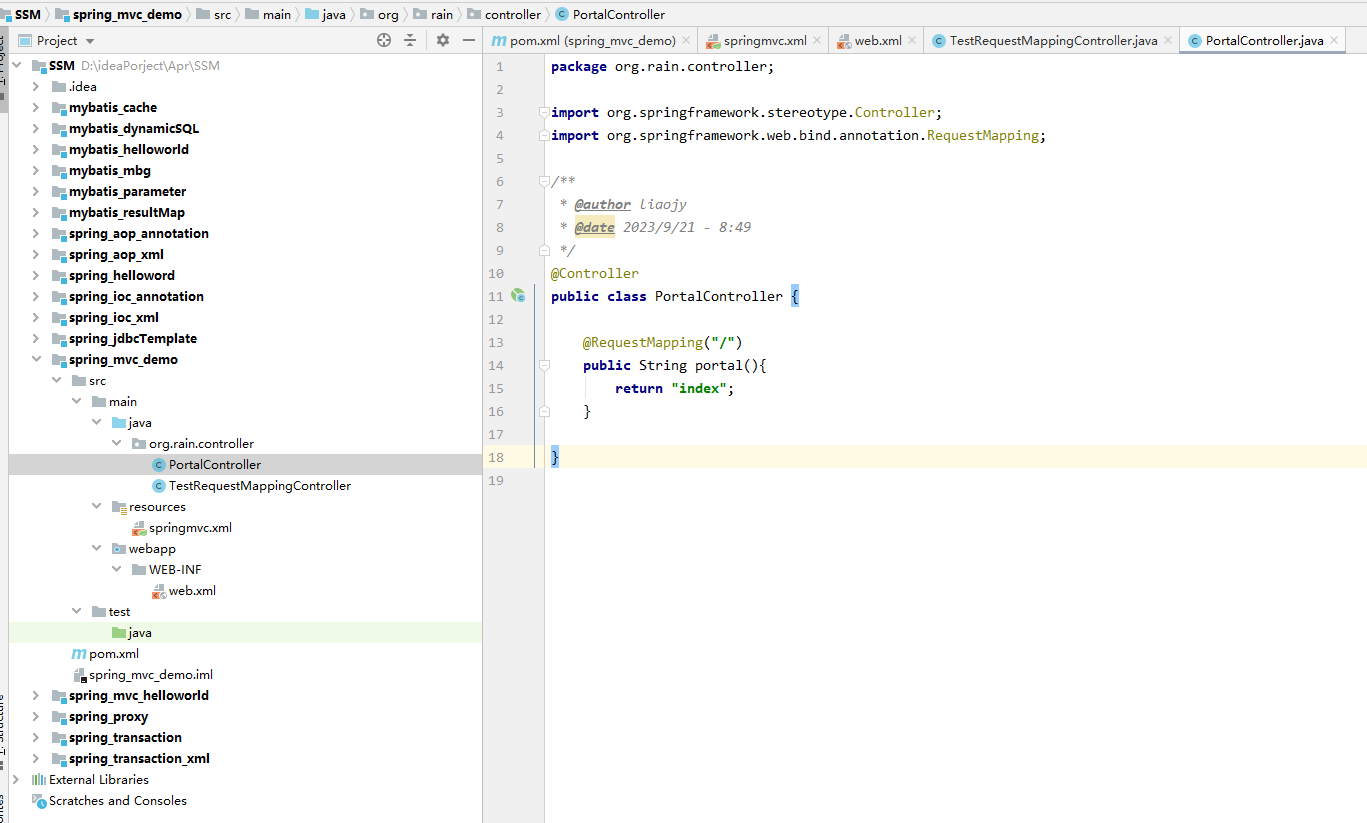Viewport: 1367px width, 823px height.
Task: Select Scratches and Consoles
Action: pyautogui.click(x=118, y=800)
